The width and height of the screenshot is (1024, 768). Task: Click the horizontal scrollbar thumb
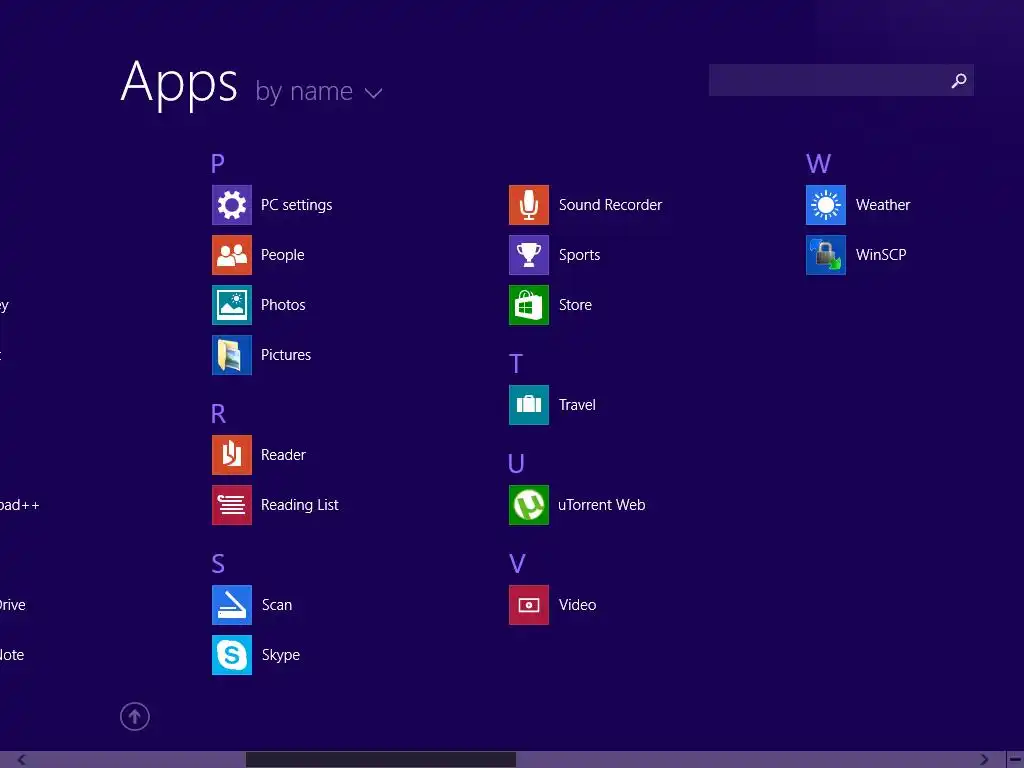[x=381, y=760]
